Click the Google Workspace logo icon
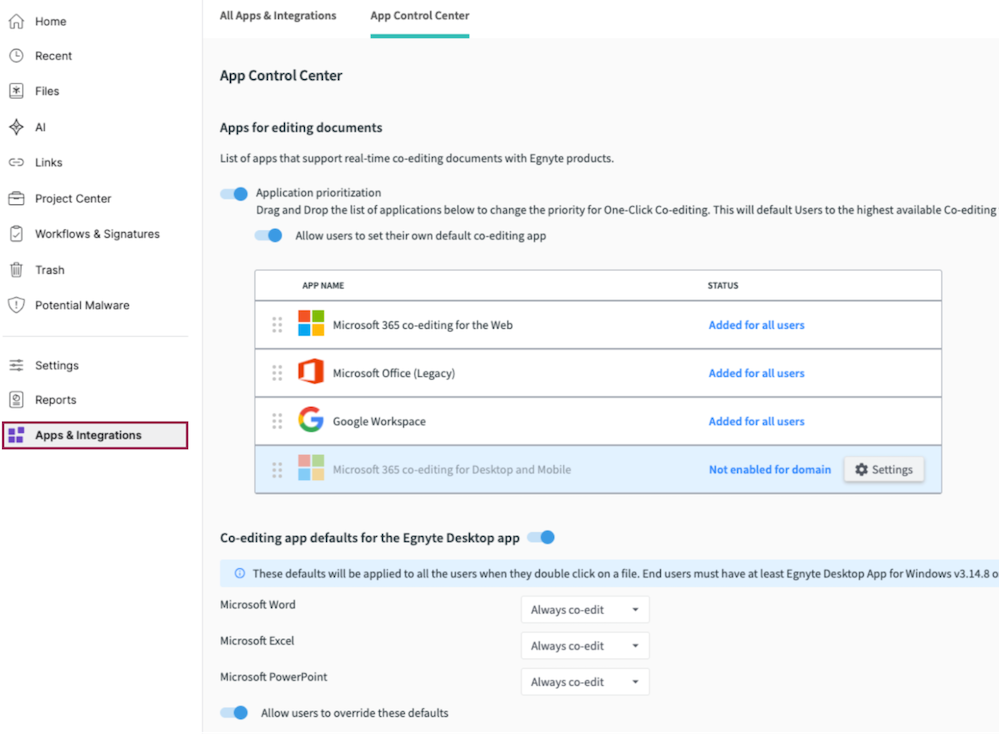 pyautogui.click(x=311, y=420)
